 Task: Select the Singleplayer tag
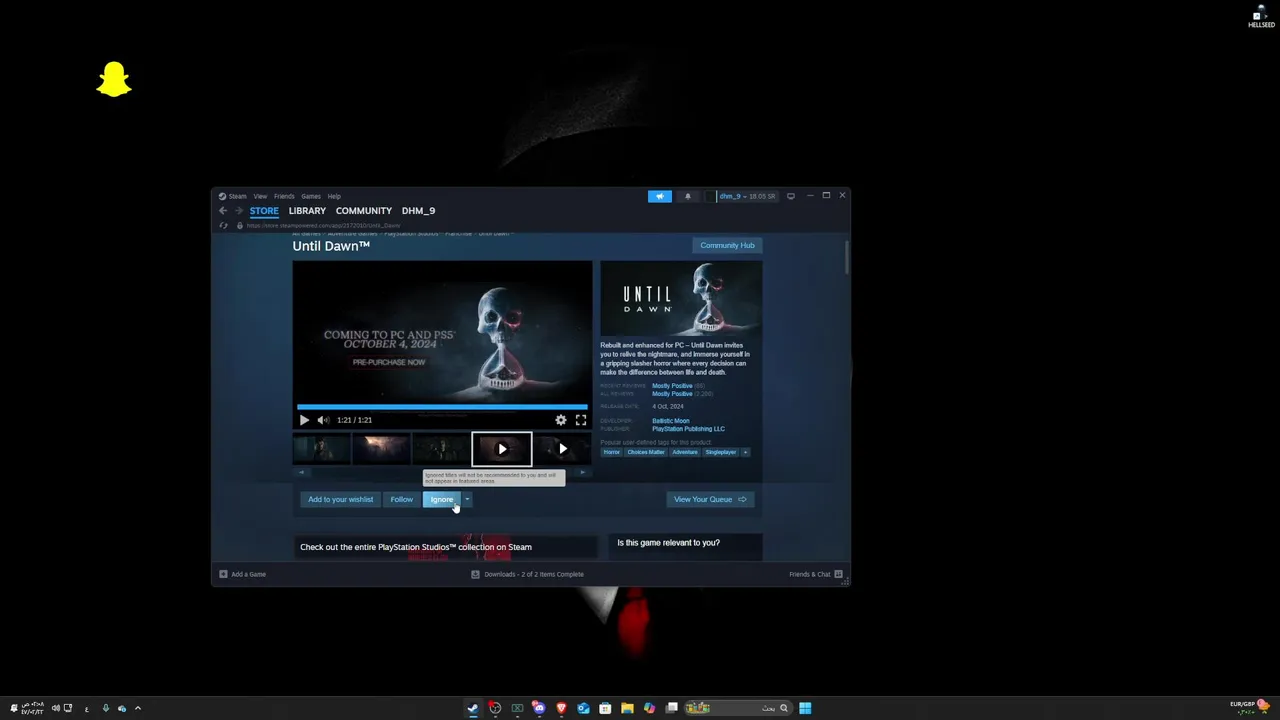point(721,452)
